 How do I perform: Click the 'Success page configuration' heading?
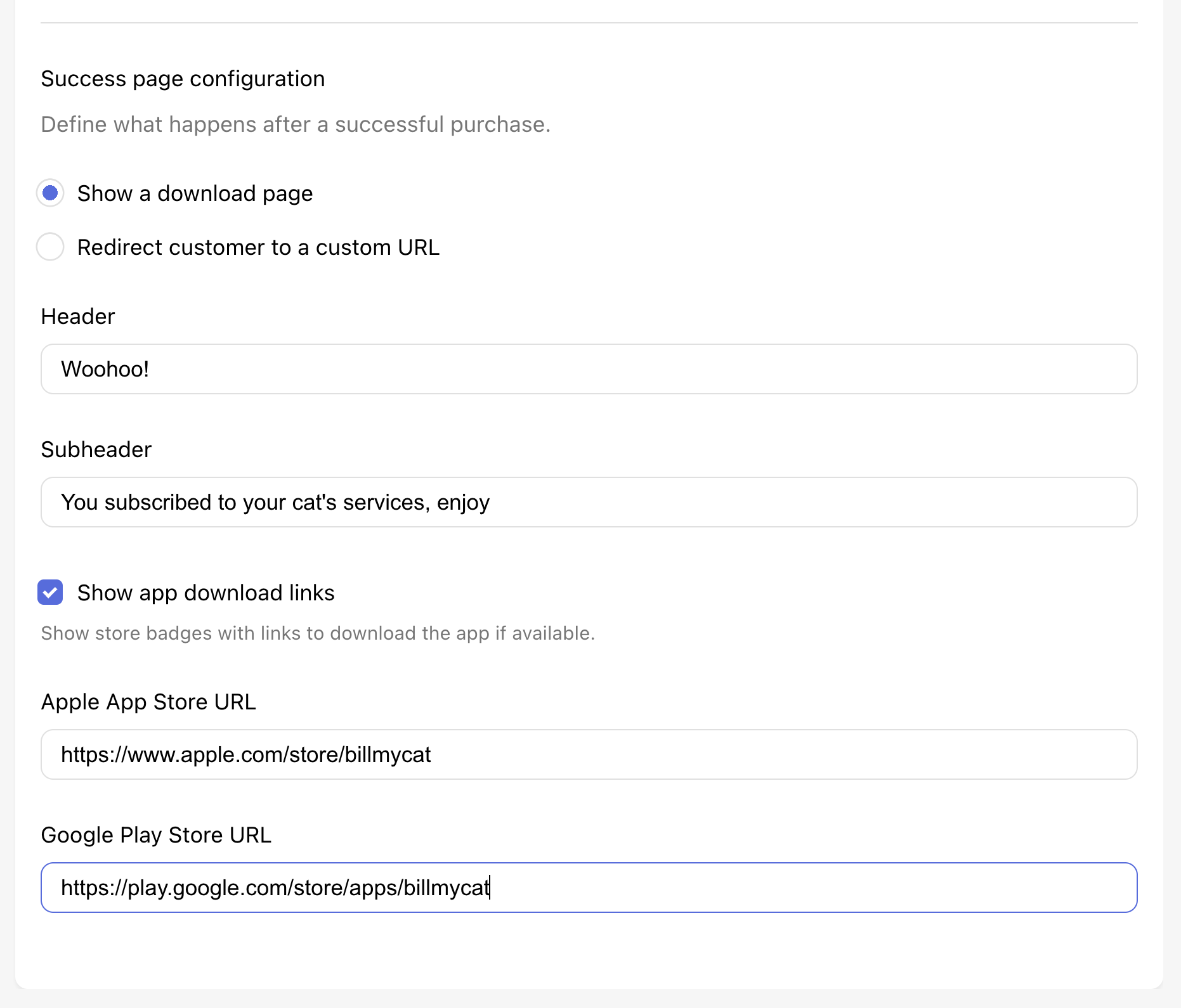click(x=183, y=79)
